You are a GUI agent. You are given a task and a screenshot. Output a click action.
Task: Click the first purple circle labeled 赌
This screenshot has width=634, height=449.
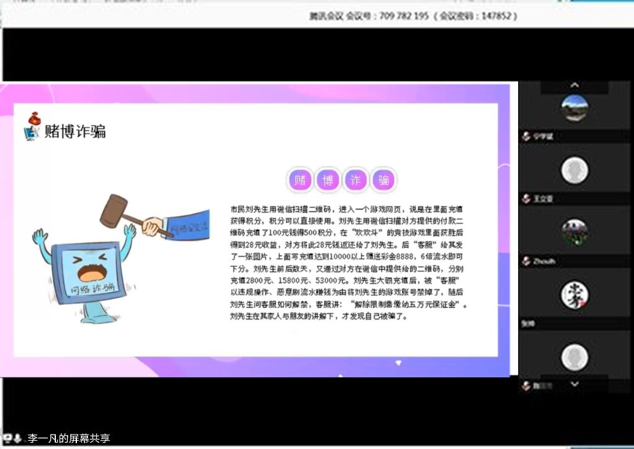299,180
